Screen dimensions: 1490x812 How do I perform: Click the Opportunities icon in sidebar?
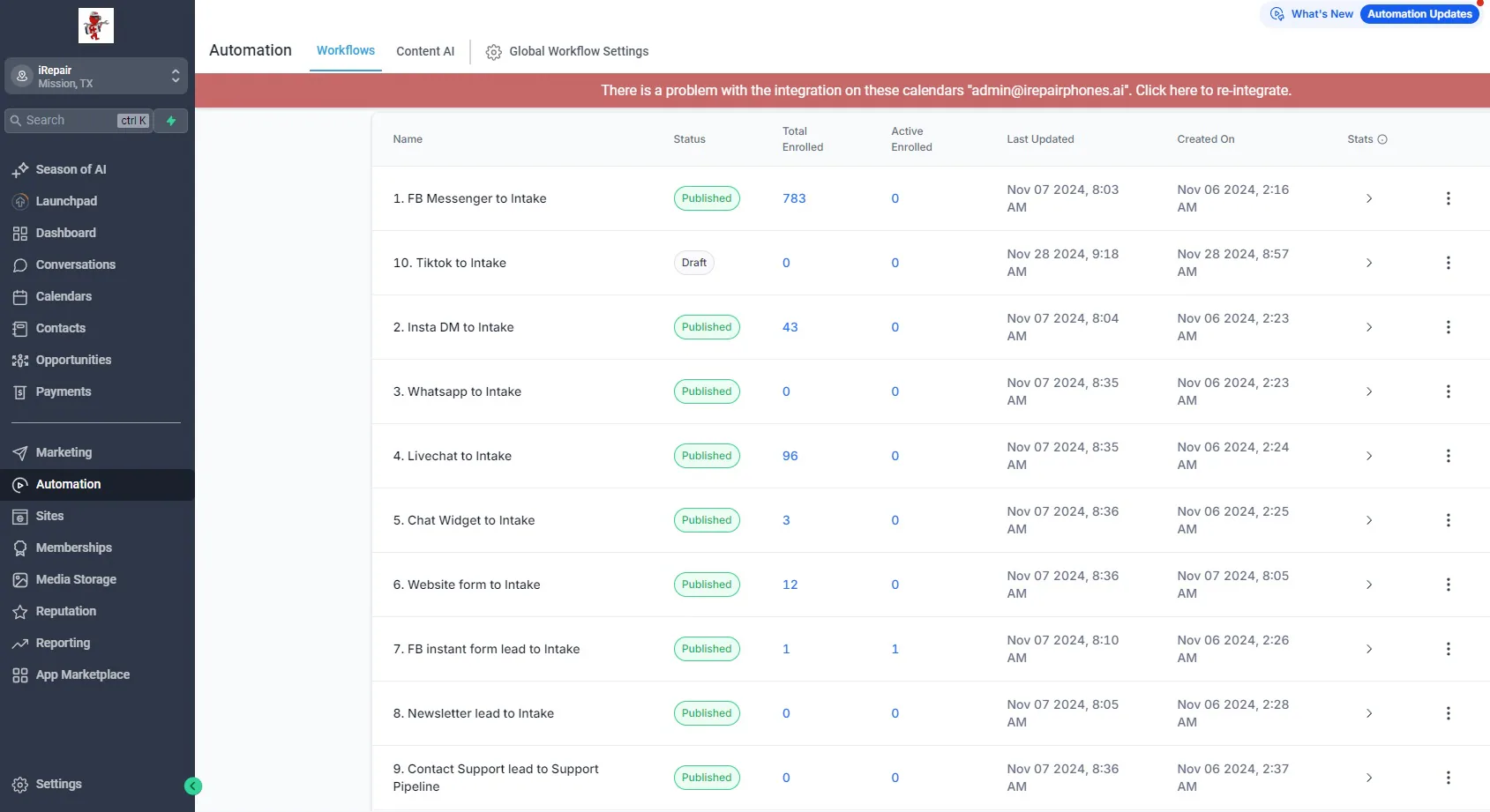[x=20, y=360]
